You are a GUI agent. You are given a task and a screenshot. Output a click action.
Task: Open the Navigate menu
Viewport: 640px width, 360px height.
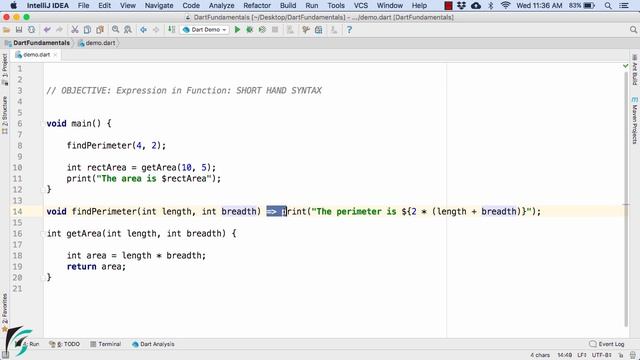(x=159, y=5)
